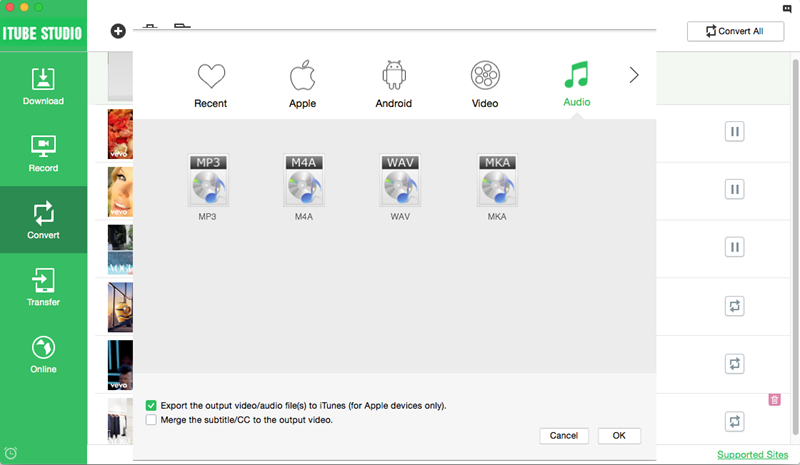Switch to the Recent formats tab

click(x=211, y=86)
